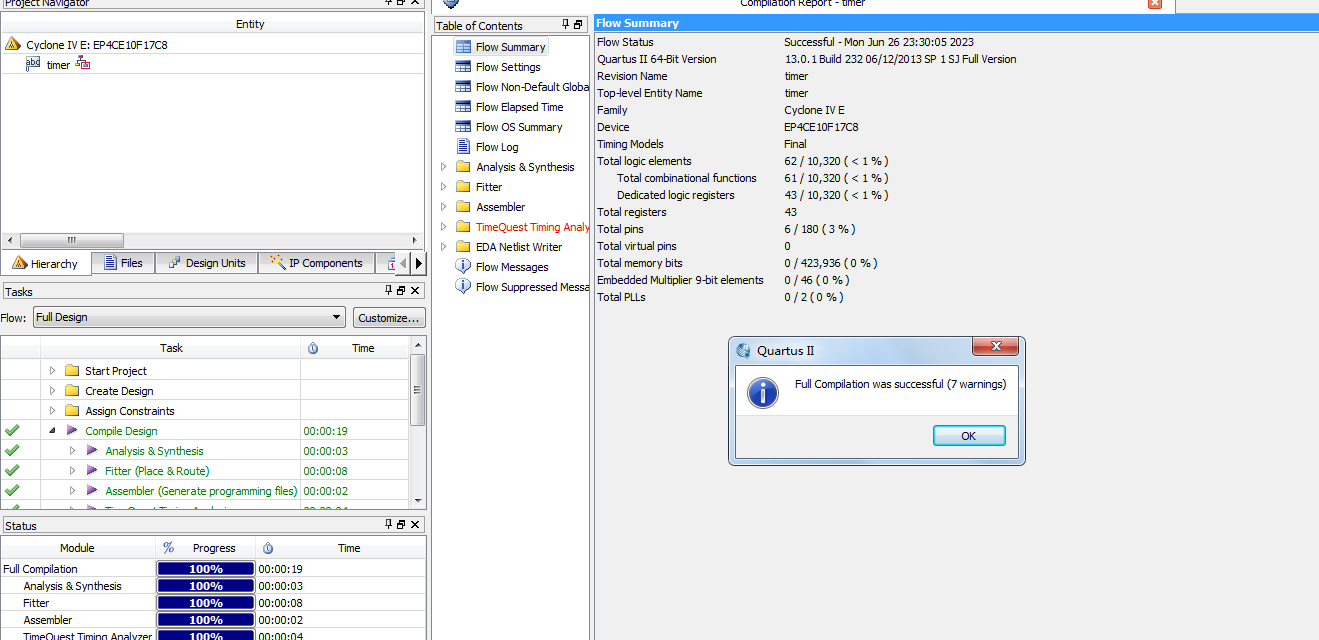Expand Fitter in Table of Contents
Image resolution: width=1319 pixels, height=640 pixels.
[444, 187]
